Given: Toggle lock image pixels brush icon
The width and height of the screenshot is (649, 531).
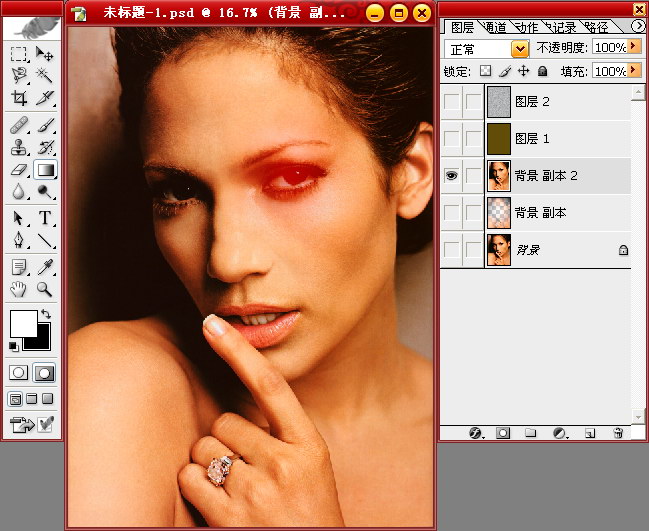Looking at the screenshot, I should click(x=505, y=71).
